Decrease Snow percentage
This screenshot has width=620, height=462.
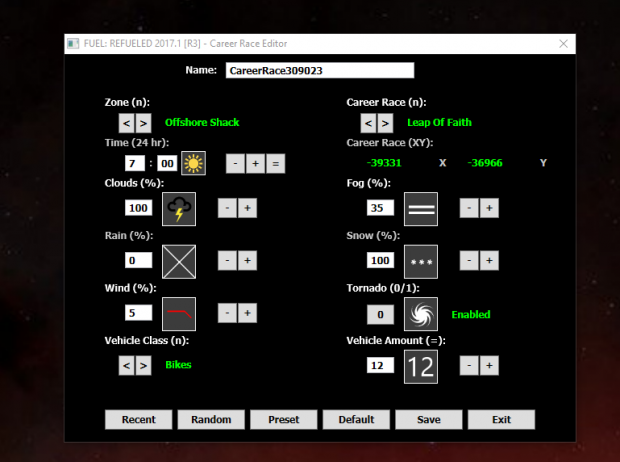469,260
